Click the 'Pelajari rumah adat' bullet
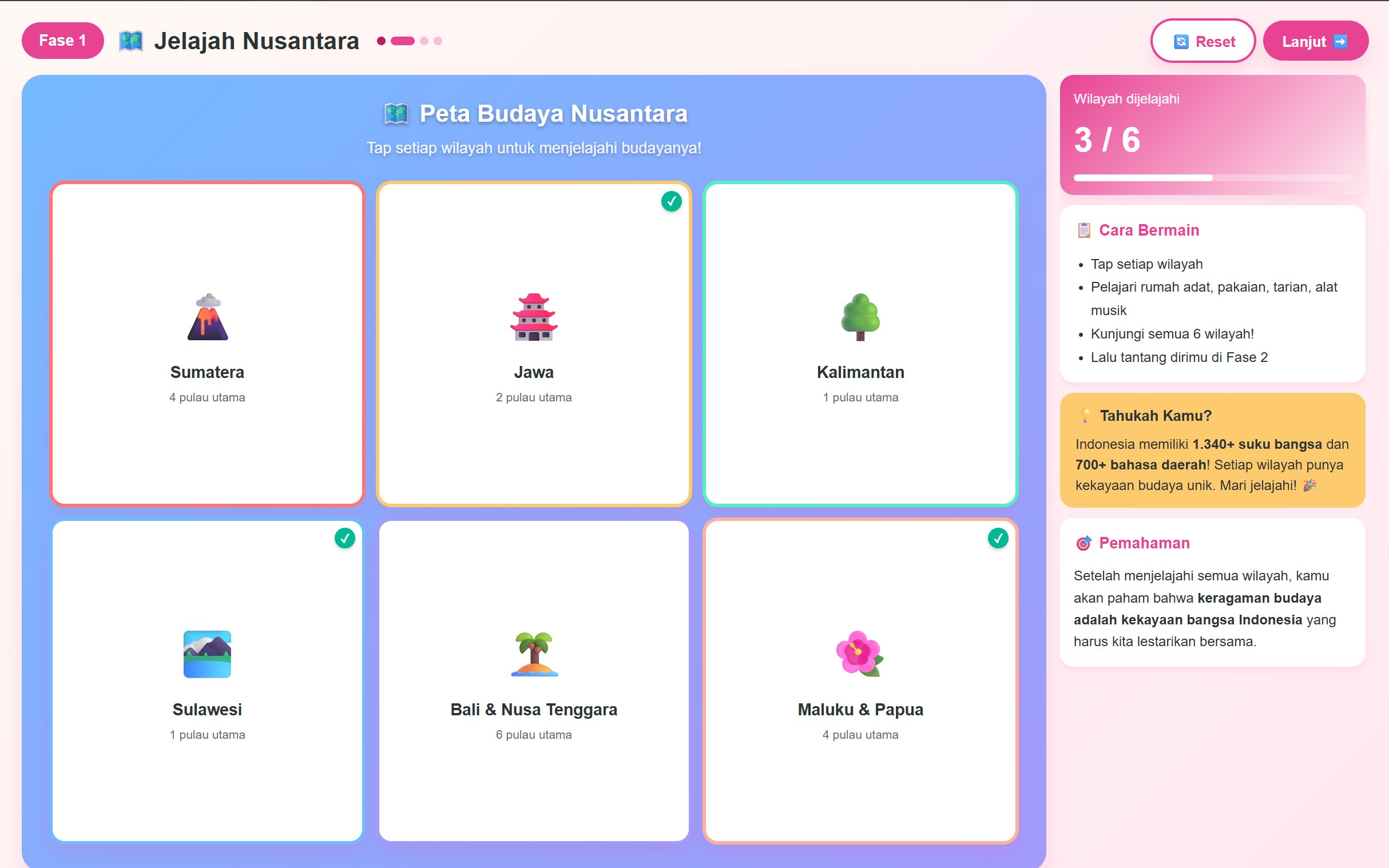 point(1214,298)
